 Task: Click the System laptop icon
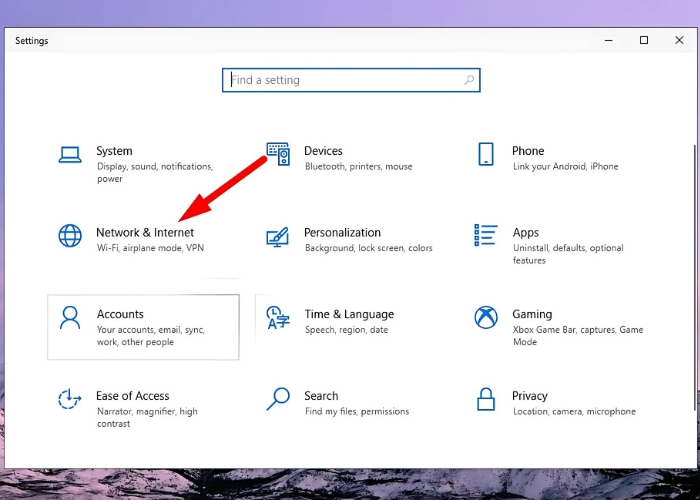click(70, 154)
